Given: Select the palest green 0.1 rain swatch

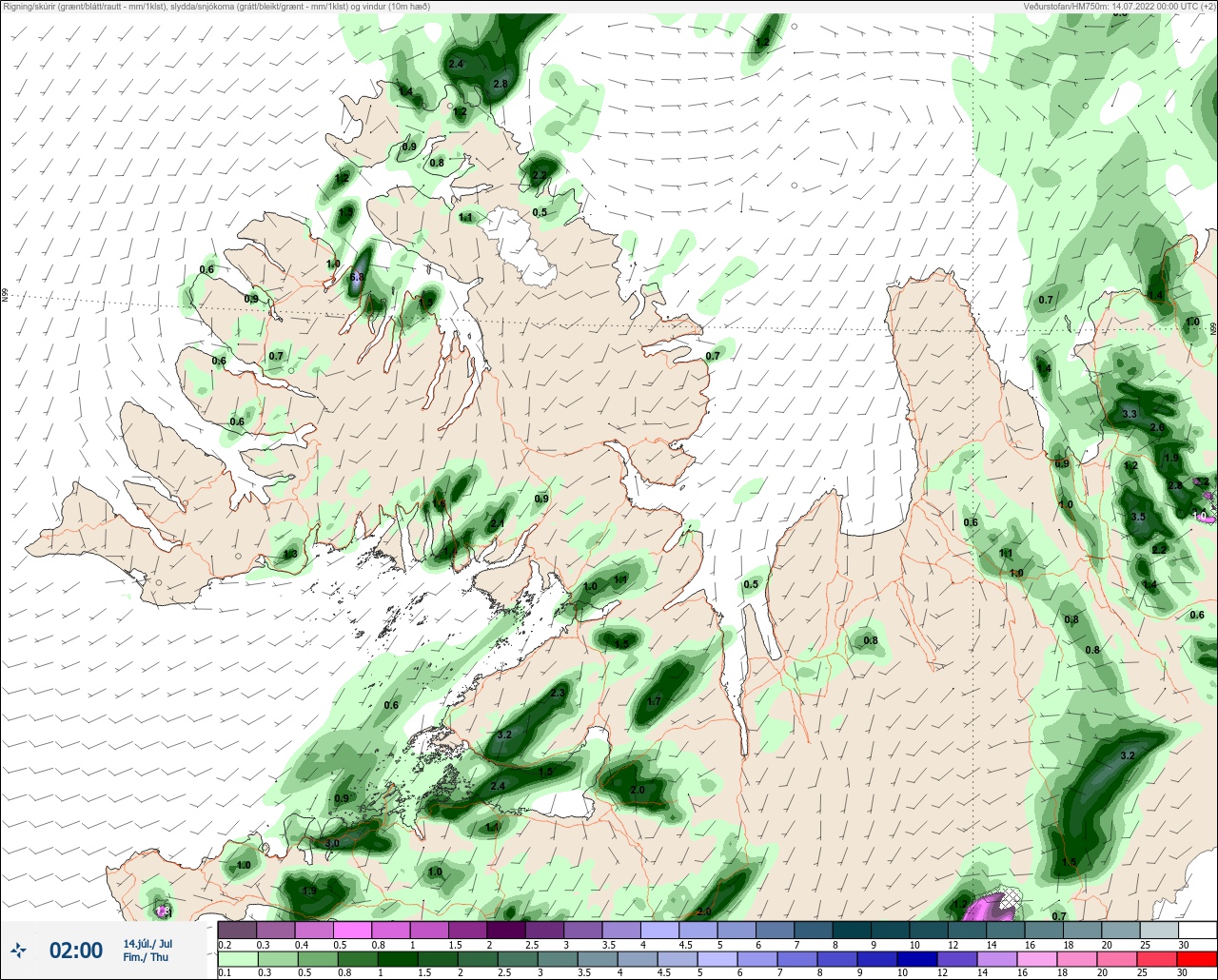Looking at the screenshot, I should [237, 959].
